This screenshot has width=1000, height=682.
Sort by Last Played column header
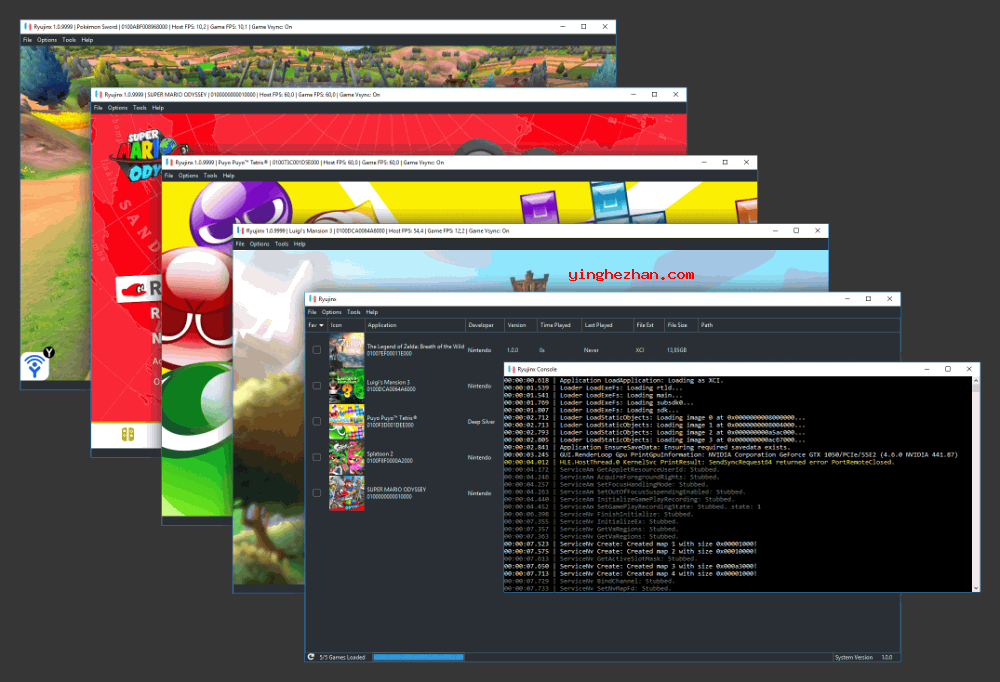(607, 325)
